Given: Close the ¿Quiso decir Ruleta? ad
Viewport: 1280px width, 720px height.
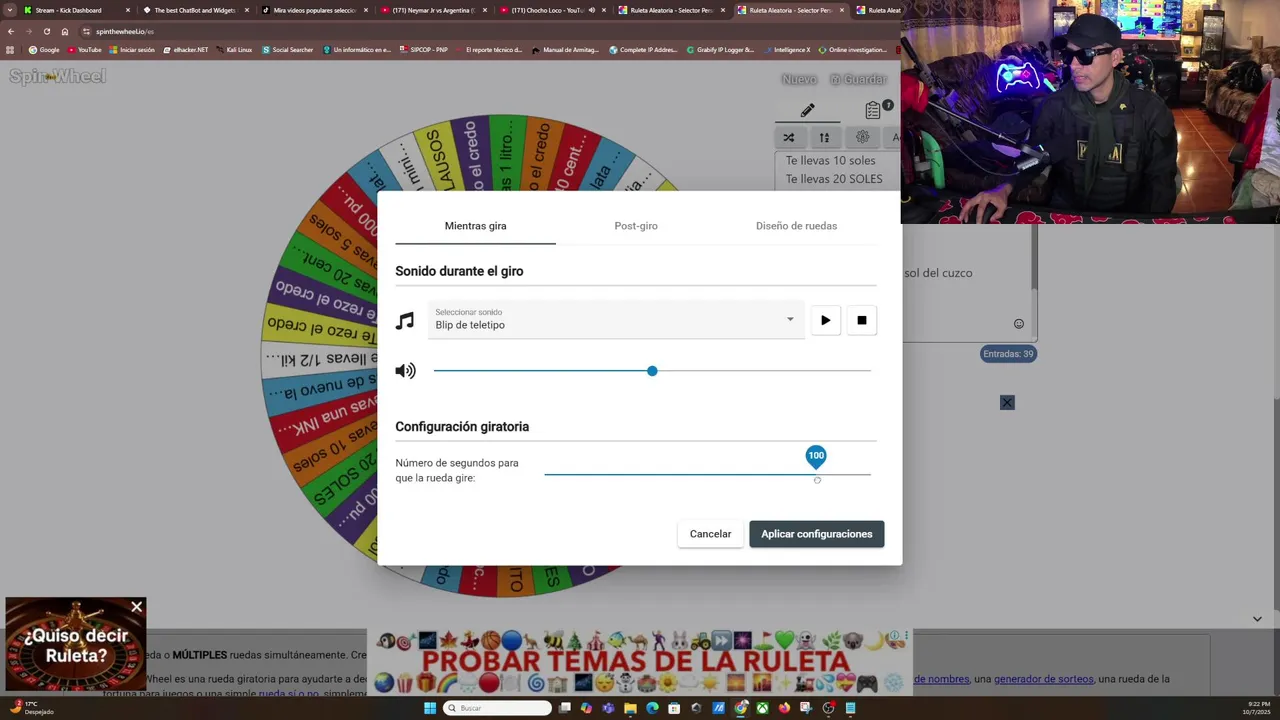Looking at the screenshot, I should click(137, 607).
